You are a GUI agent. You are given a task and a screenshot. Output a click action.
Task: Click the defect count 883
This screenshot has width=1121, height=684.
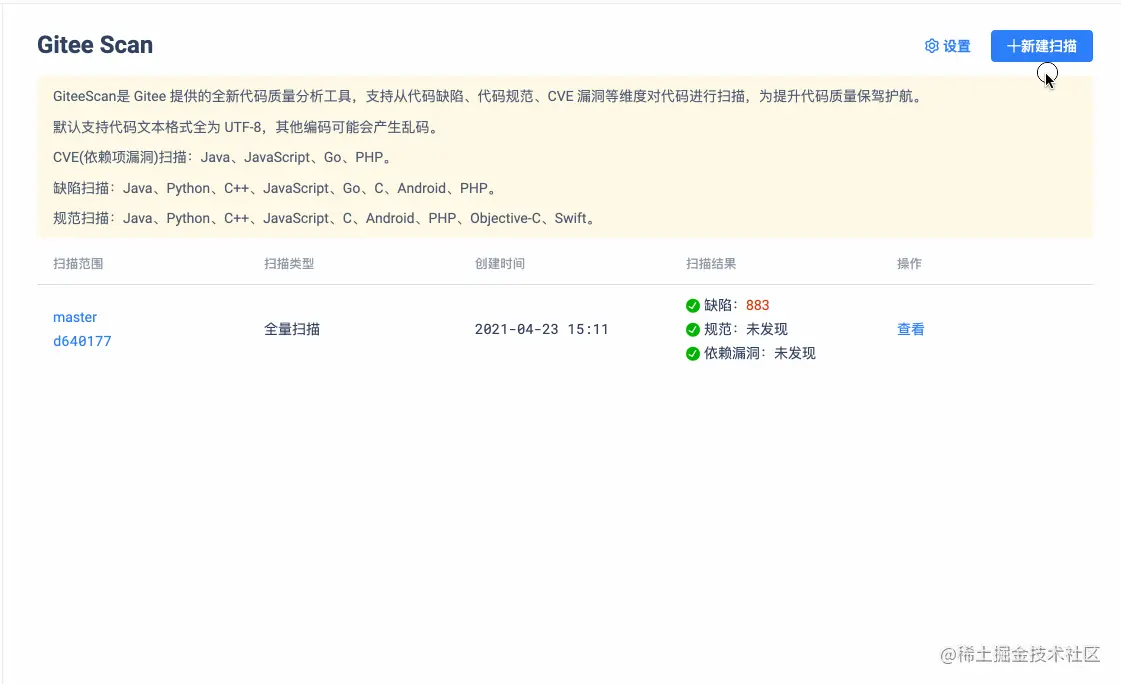click(x=757, y=305)
